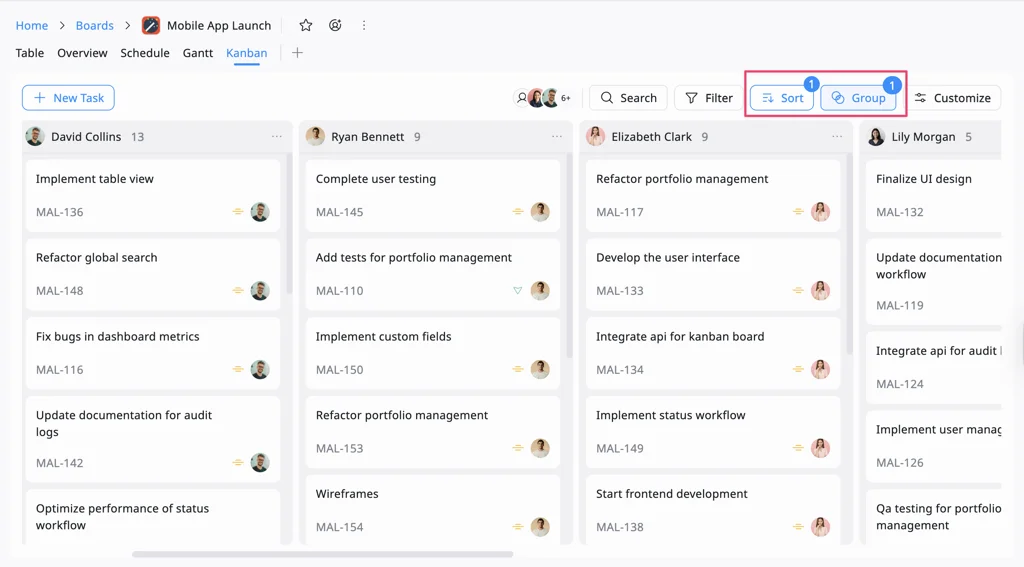Star the Mobile App Launch board
The width and height of the screenshot is (1024, 567).
click(x=306, y=25)
